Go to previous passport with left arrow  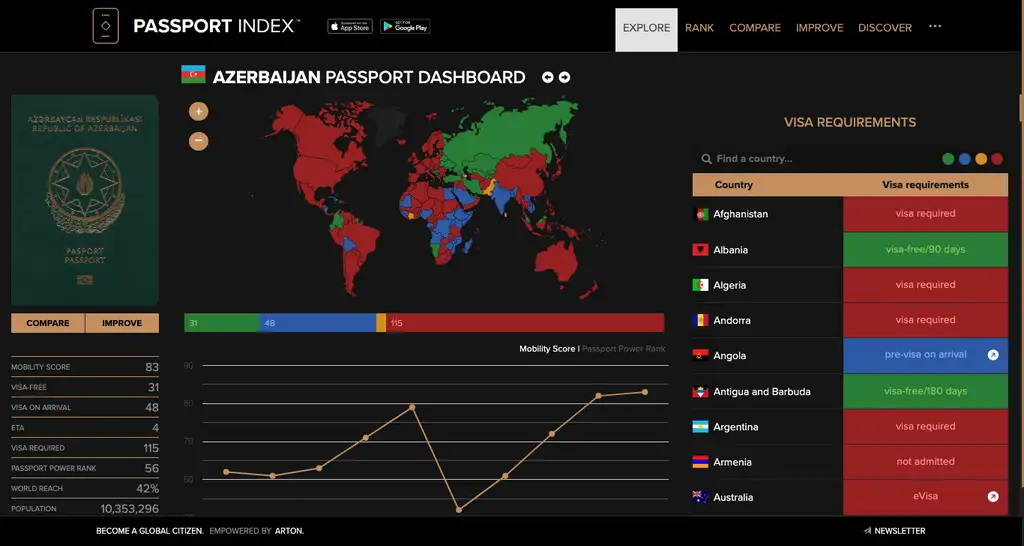[548, 77]
